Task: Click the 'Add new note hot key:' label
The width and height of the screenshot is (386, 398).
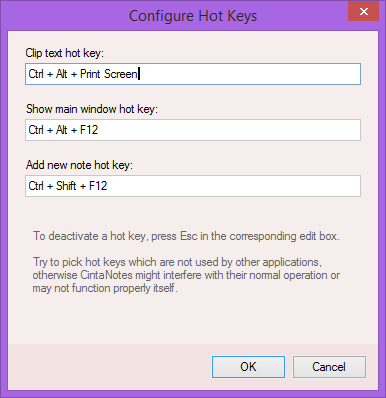Action: click(x=79, y=165)
